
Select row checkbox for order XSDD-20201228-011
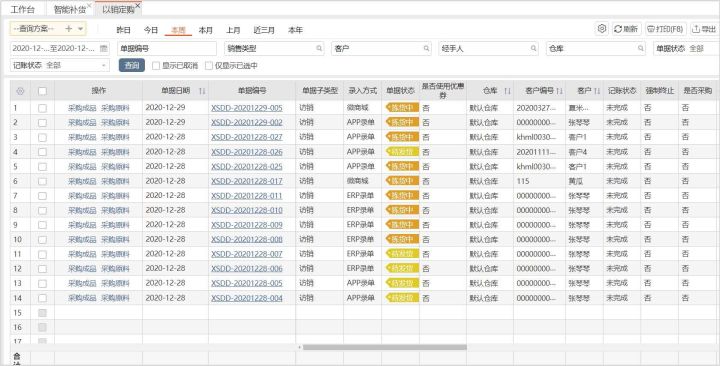(x=42, y=196)
